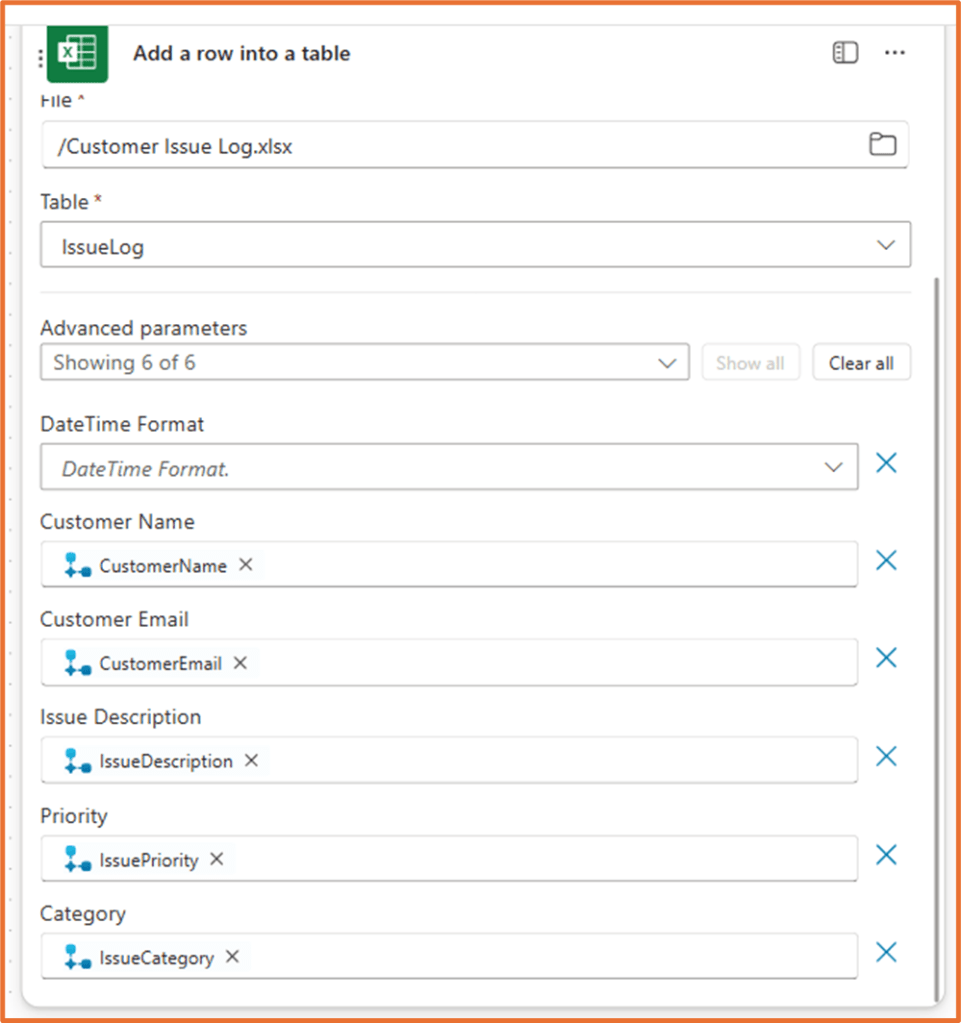
Task: Clear the Priority field using the blue X
Action: click(886, 854)
